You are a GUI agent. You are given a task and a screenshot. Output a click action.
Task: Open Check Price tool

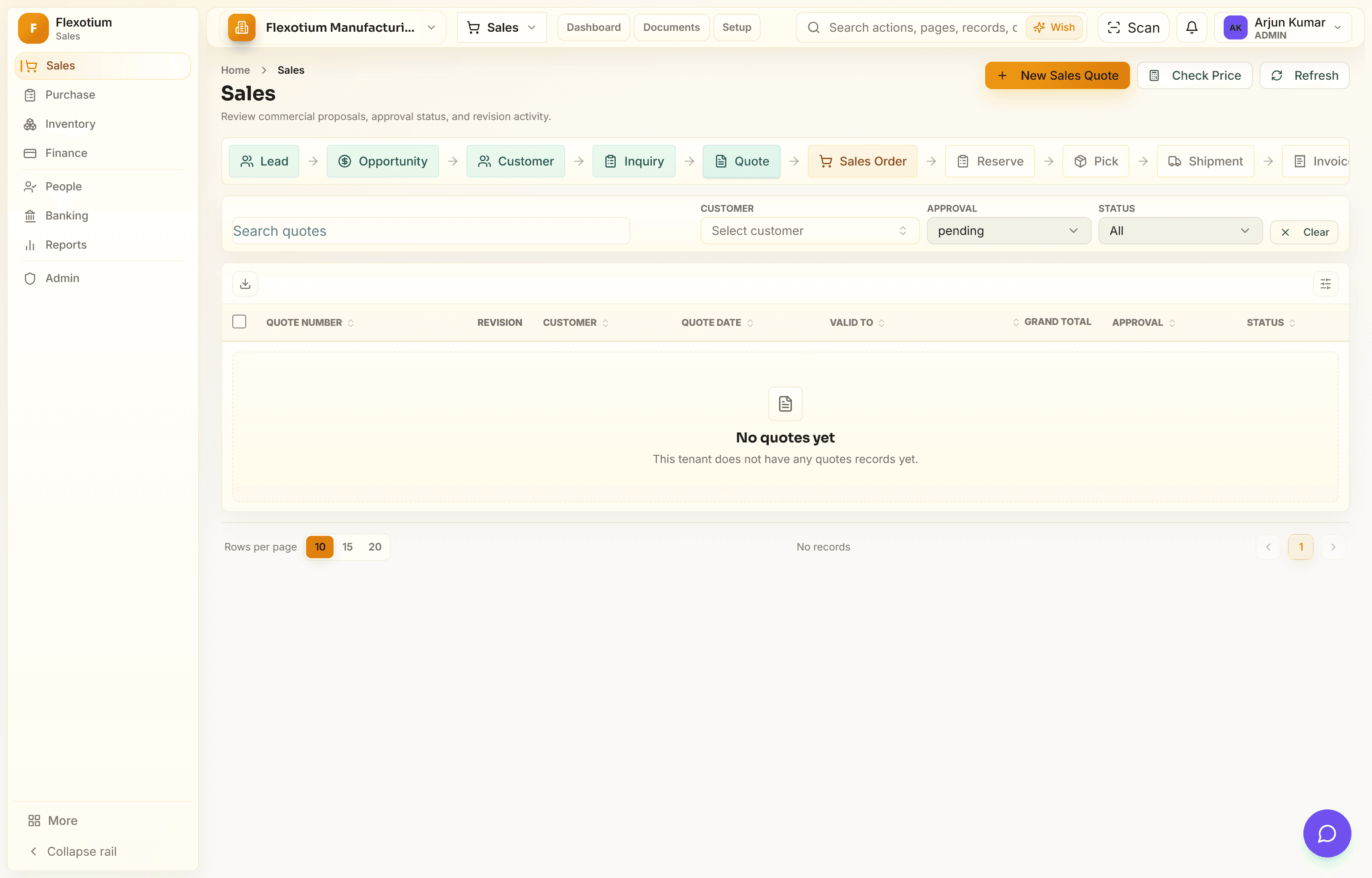(1195, 75)
